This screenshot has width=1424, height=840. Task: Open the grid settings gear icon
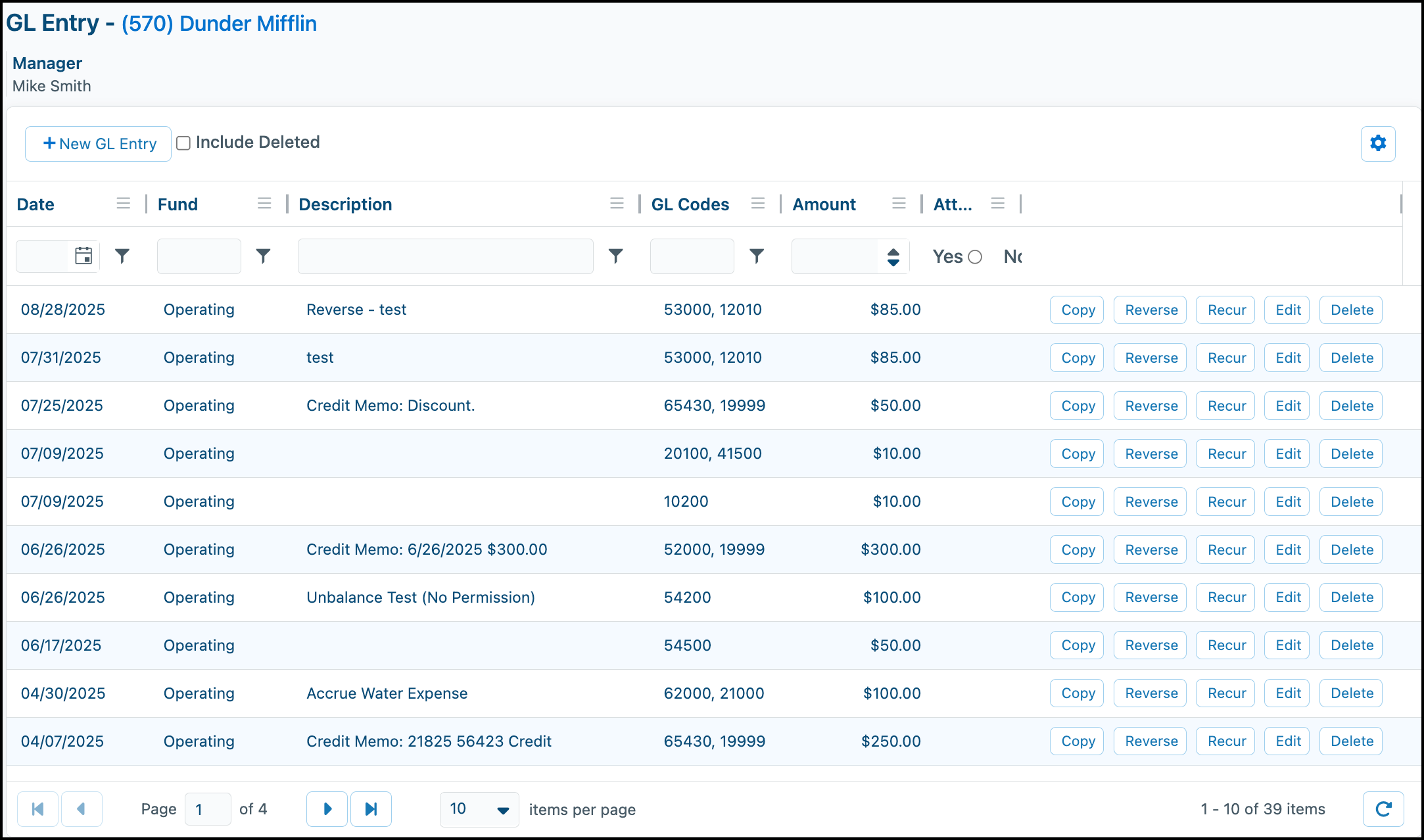pyautogui.click(x=1377, y=143)
